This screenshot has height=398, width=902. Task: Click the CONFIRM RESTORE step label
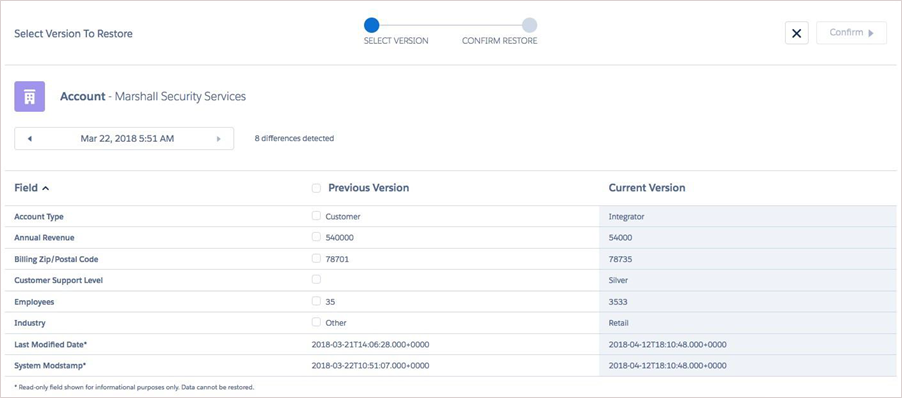coord(499,41)
